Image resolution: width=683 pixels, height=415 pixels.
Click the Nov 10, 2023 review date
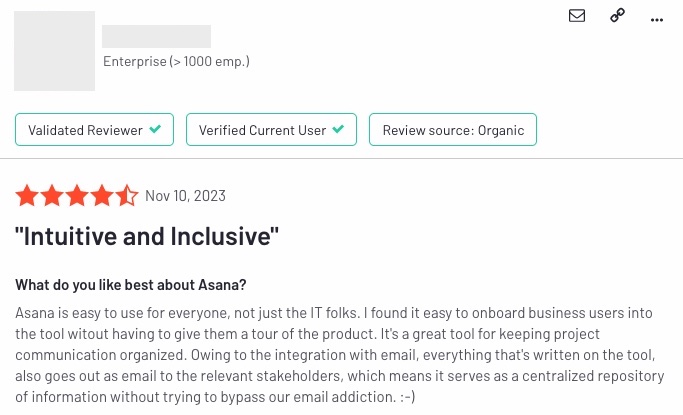tap(186, 196)
